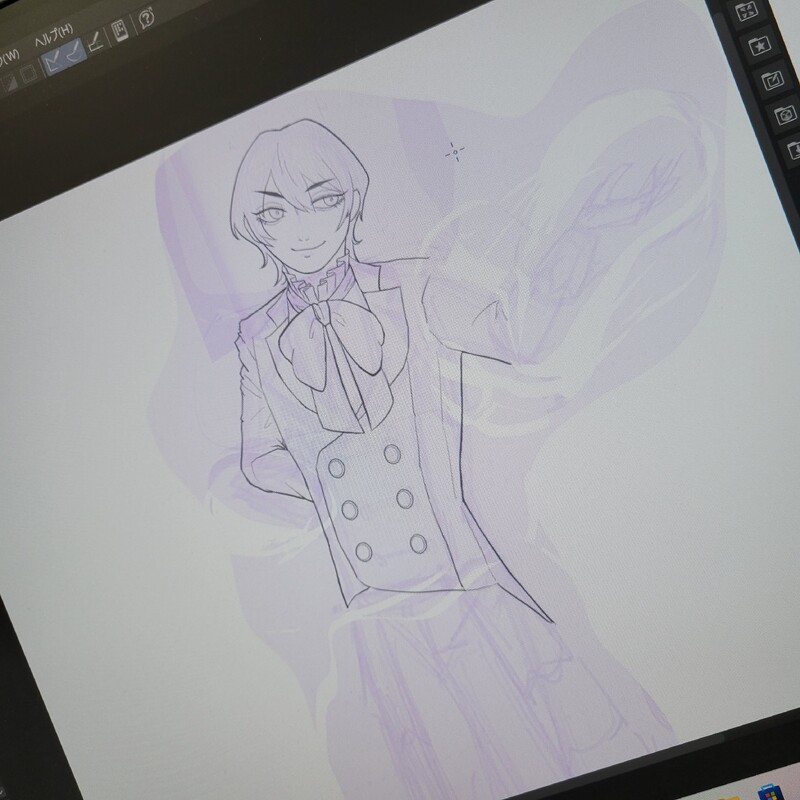Click the character's face on the canvas

tap(303, 223)
